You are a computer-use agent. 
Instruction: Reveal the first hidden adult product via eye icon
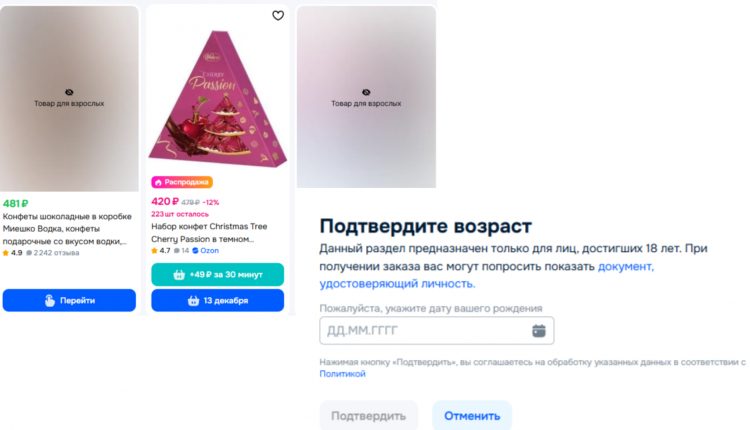pos(69,92)
